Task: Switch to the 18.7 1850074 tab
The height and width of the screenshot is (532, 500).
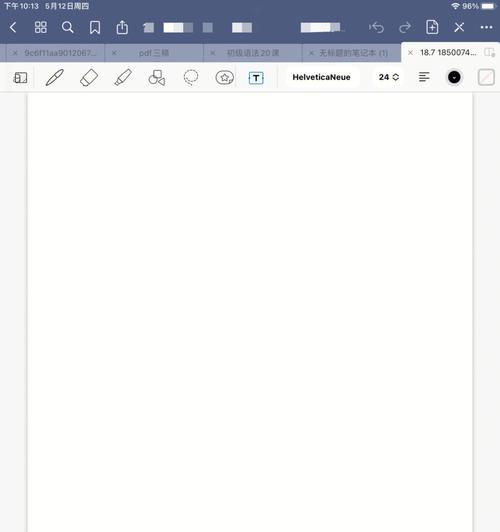Action: coord(448,53)
